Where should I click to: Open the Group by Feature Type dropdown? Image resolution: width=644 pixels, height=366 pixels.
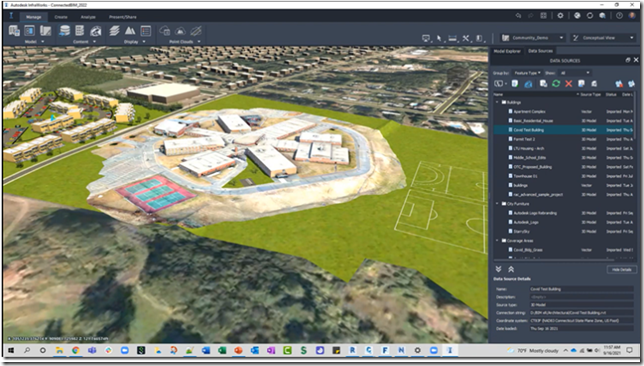(527, 73)
